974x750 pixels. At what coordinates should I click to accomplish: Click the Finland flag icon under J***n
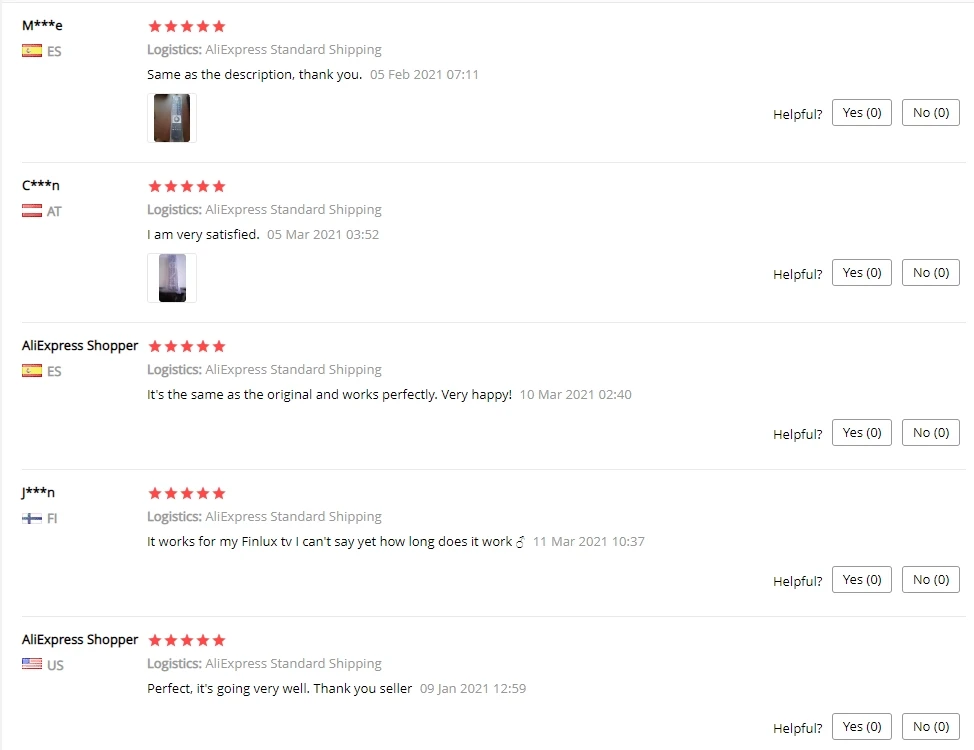tap(32, 518)
